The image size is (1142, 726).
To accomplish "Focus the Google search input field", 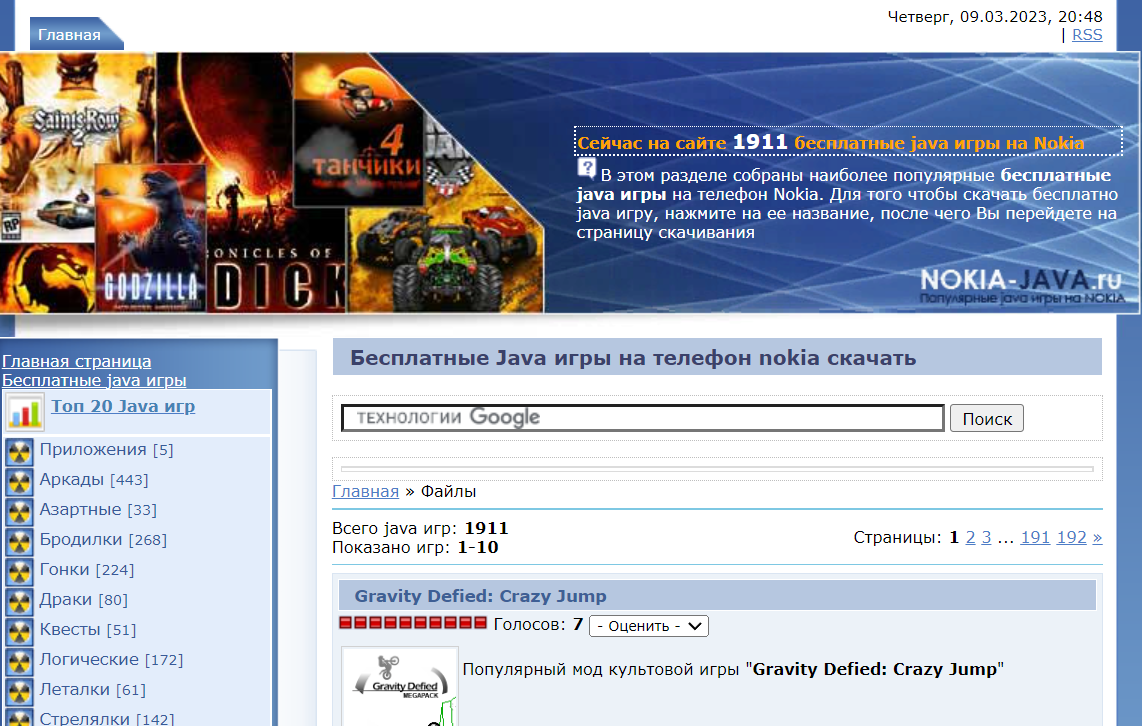I will 643,418.
